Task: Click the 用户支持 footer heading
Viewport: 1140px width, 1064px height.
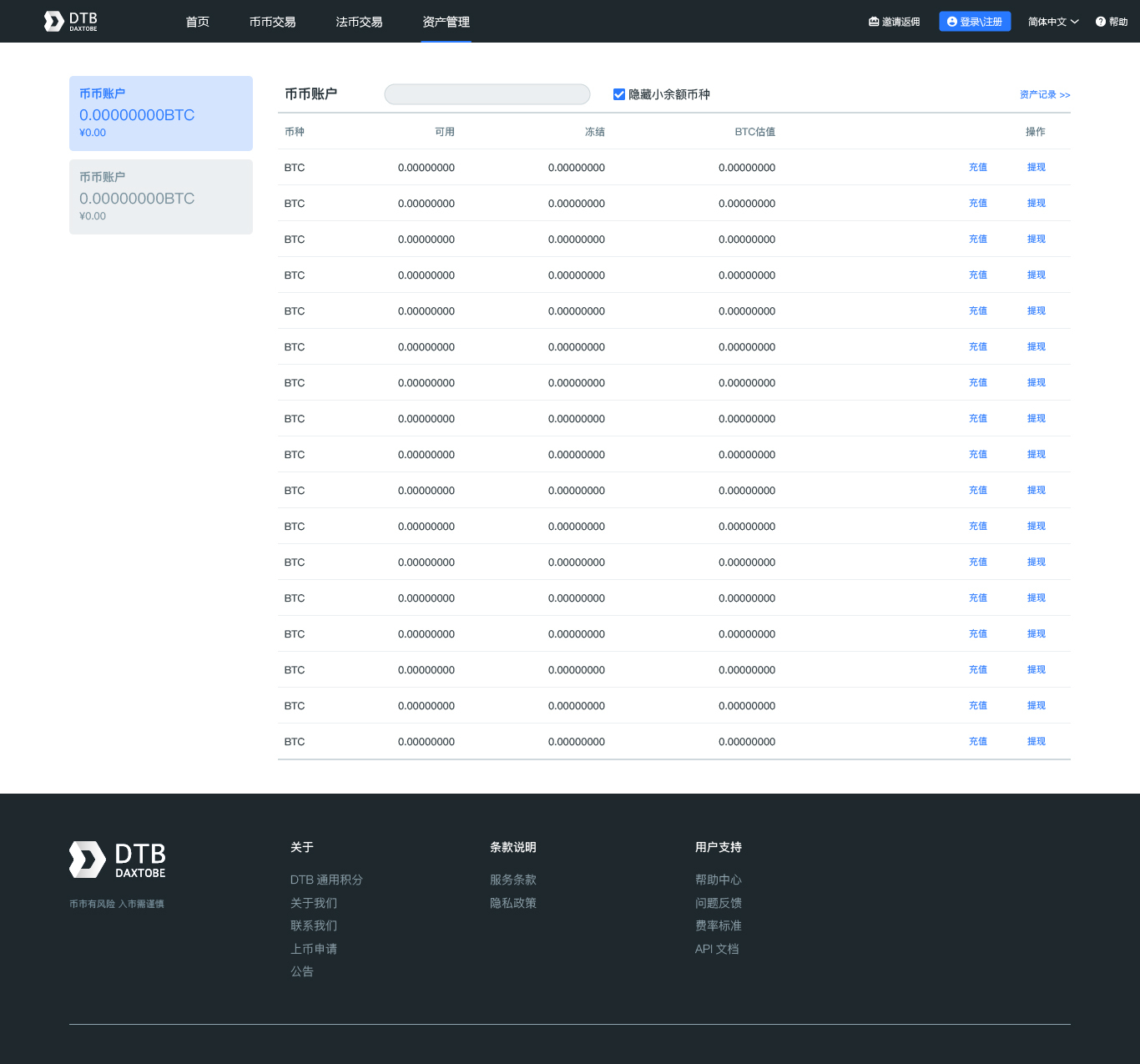Action: [x=719, y=847]
